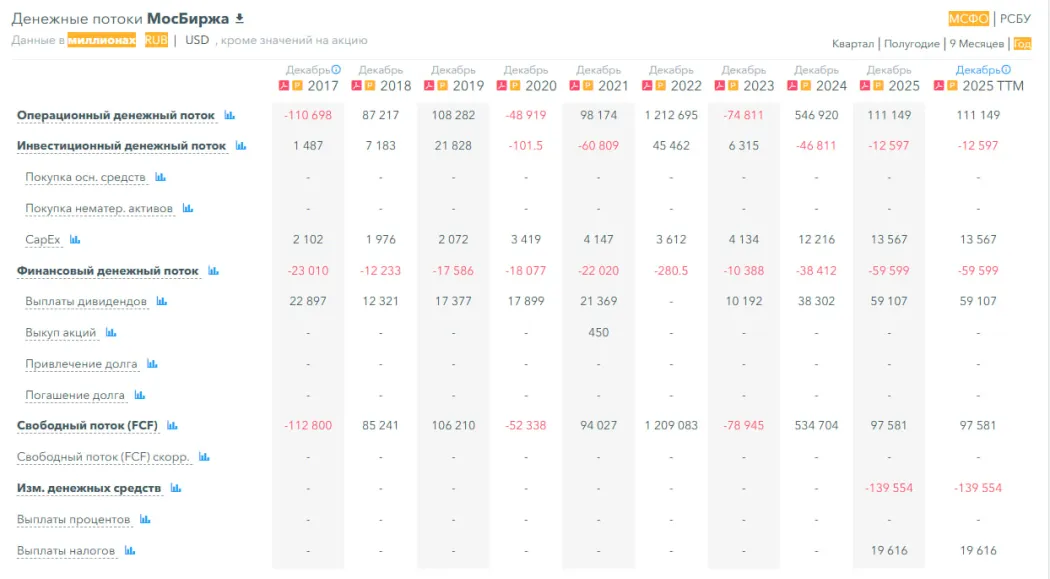
Task: Open chart for Свободный поток (FCF)
Action: click(172, 426)
